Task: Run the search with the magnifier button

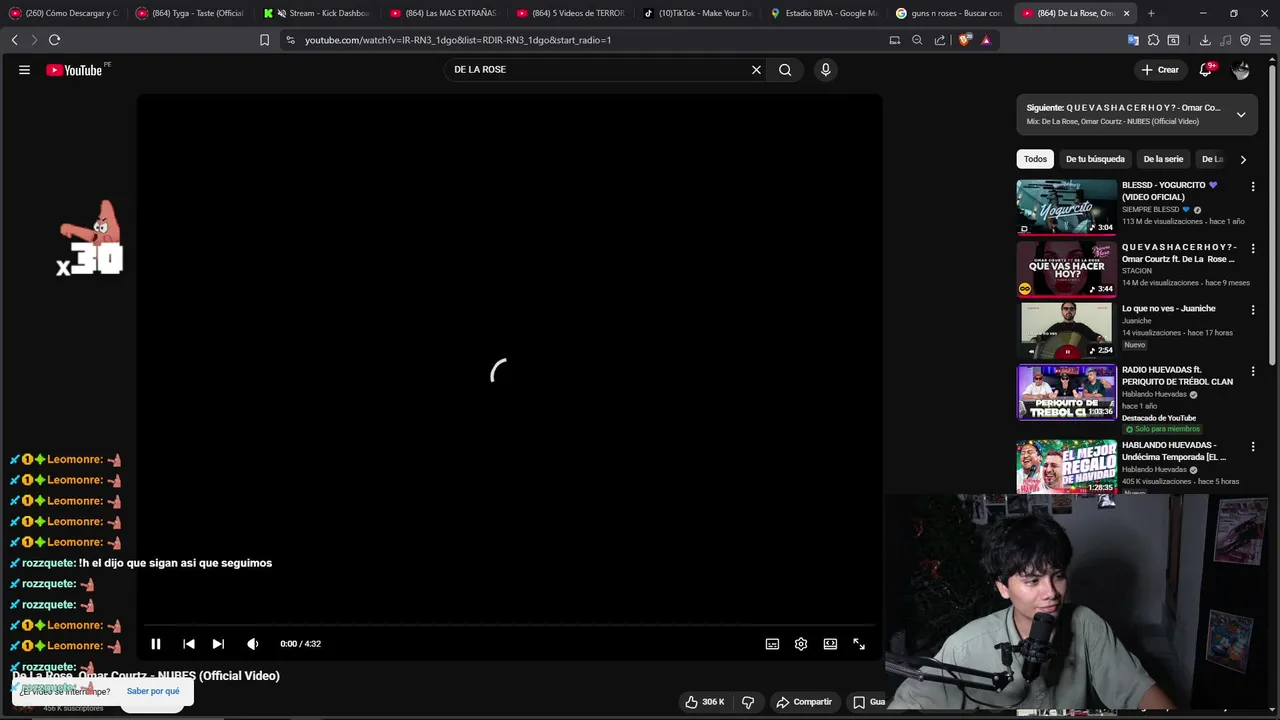Action: point(785,70)
